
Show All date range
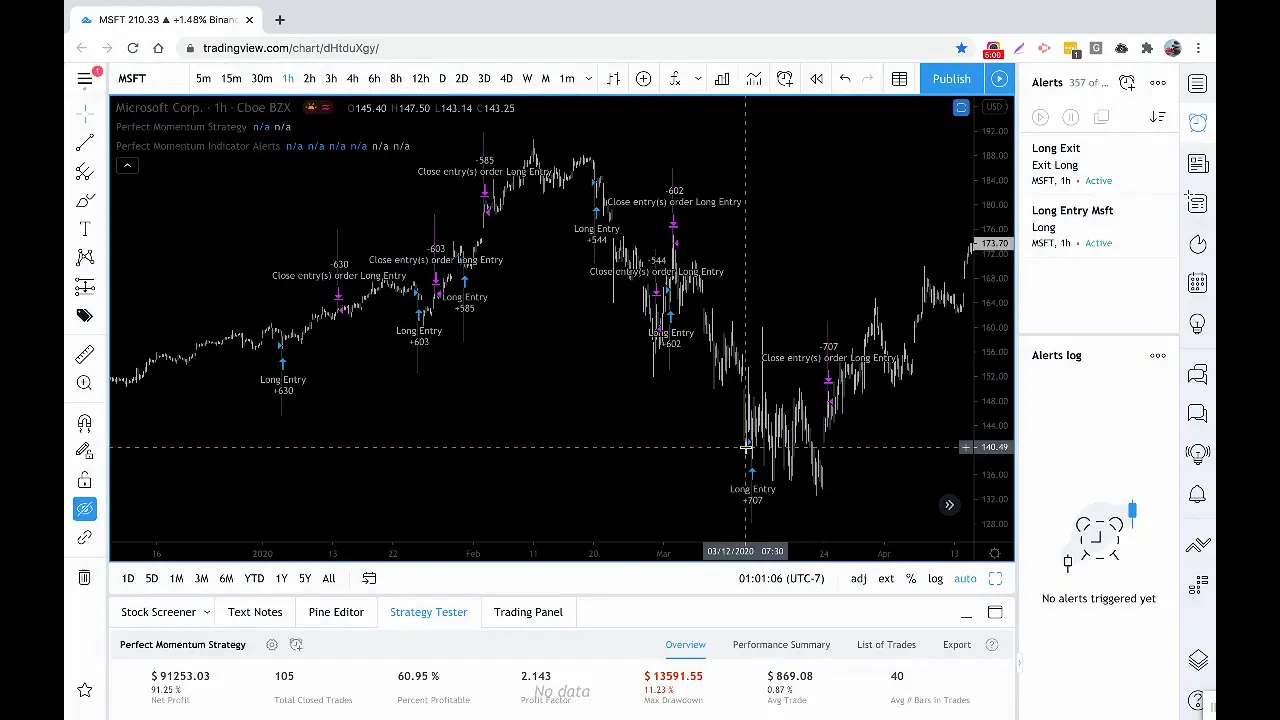328,578
